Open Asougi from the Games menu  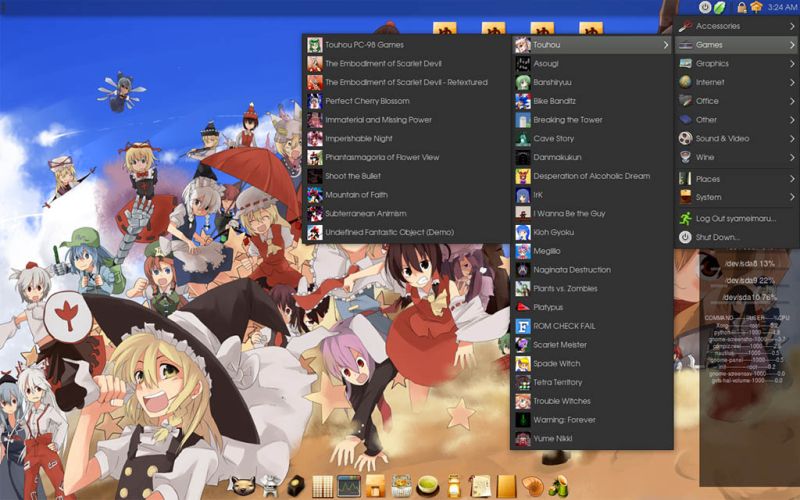tap(592, 64)
